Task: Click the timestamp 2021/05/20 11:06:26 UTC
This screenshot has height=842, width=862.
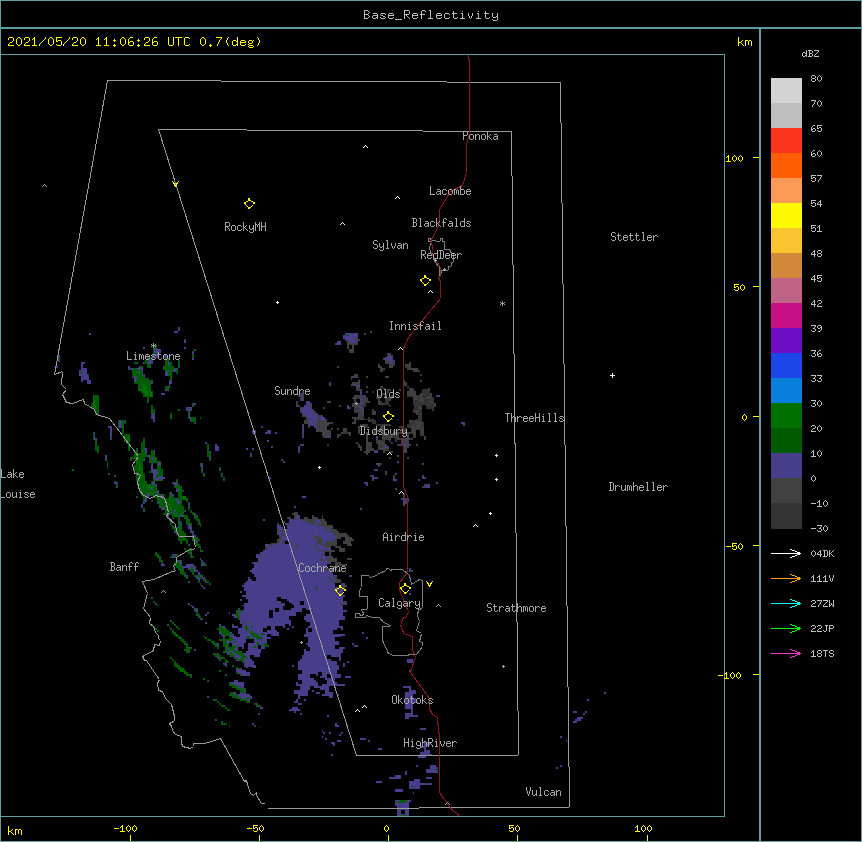Action: 99,42
